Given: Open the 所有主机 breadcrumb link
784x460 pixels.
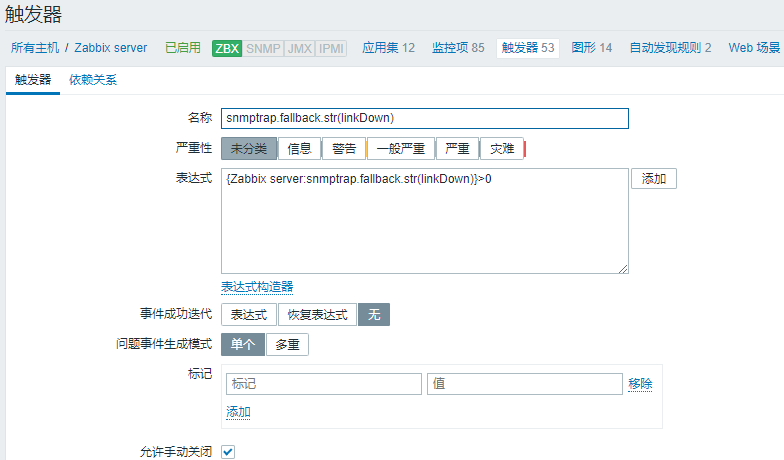Looking at the screenshot, I should [35, 48].
